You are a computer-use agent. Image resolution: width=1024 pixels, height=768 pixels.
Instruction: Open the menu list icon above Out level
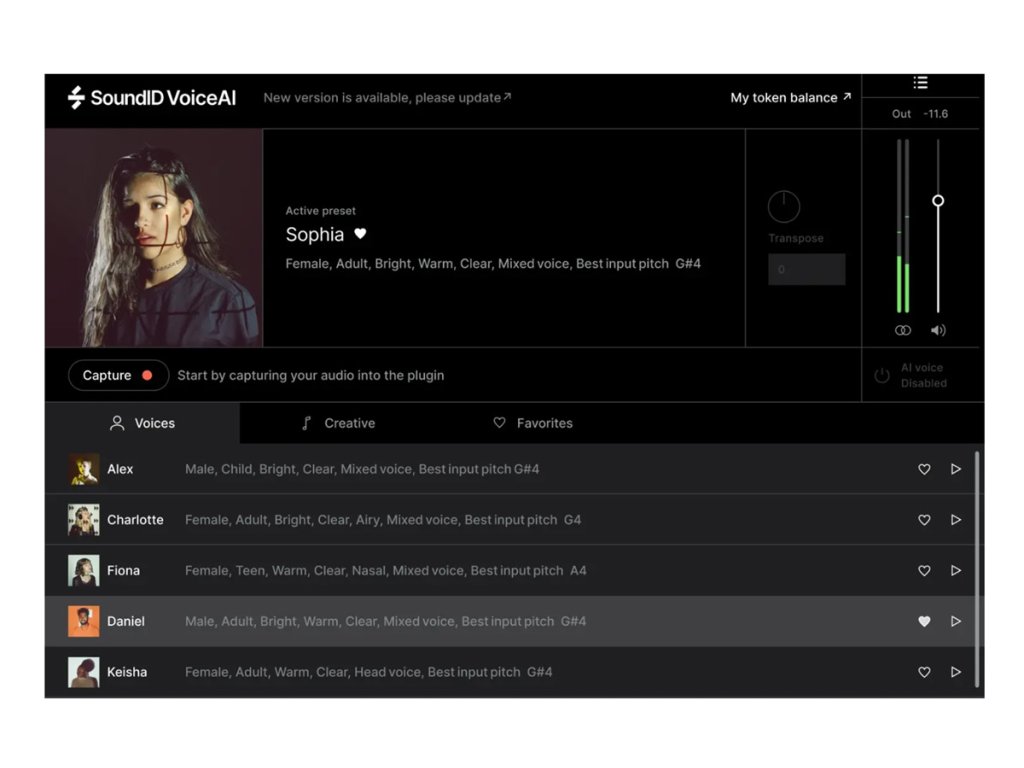[920, 82]
